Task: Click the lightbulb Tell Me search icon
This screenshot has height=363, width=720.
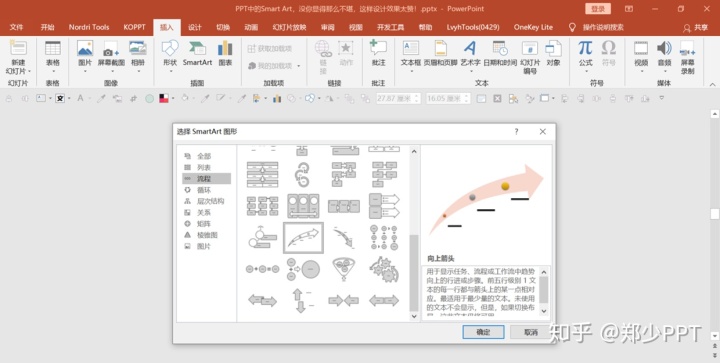Action: tap(572, 27)
